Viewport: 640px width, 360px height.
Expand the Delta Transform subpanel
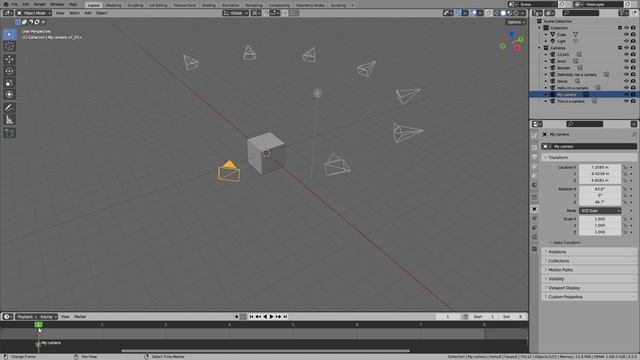(x=566, y=242)
